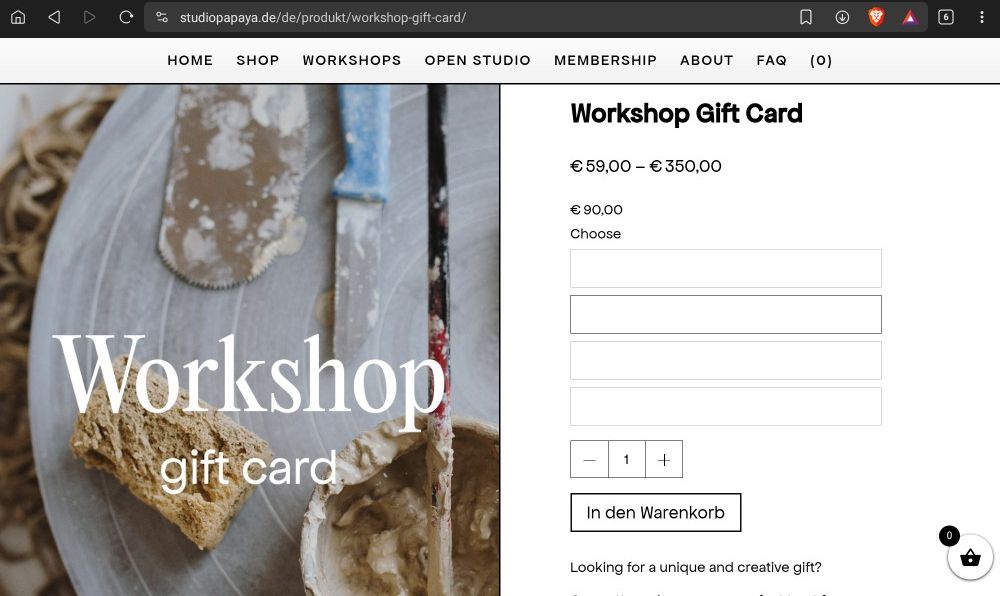Viewport: 1000px width, 596px height.
Task: Select the fourth gift card option box
Action: [x=726, y=406]
